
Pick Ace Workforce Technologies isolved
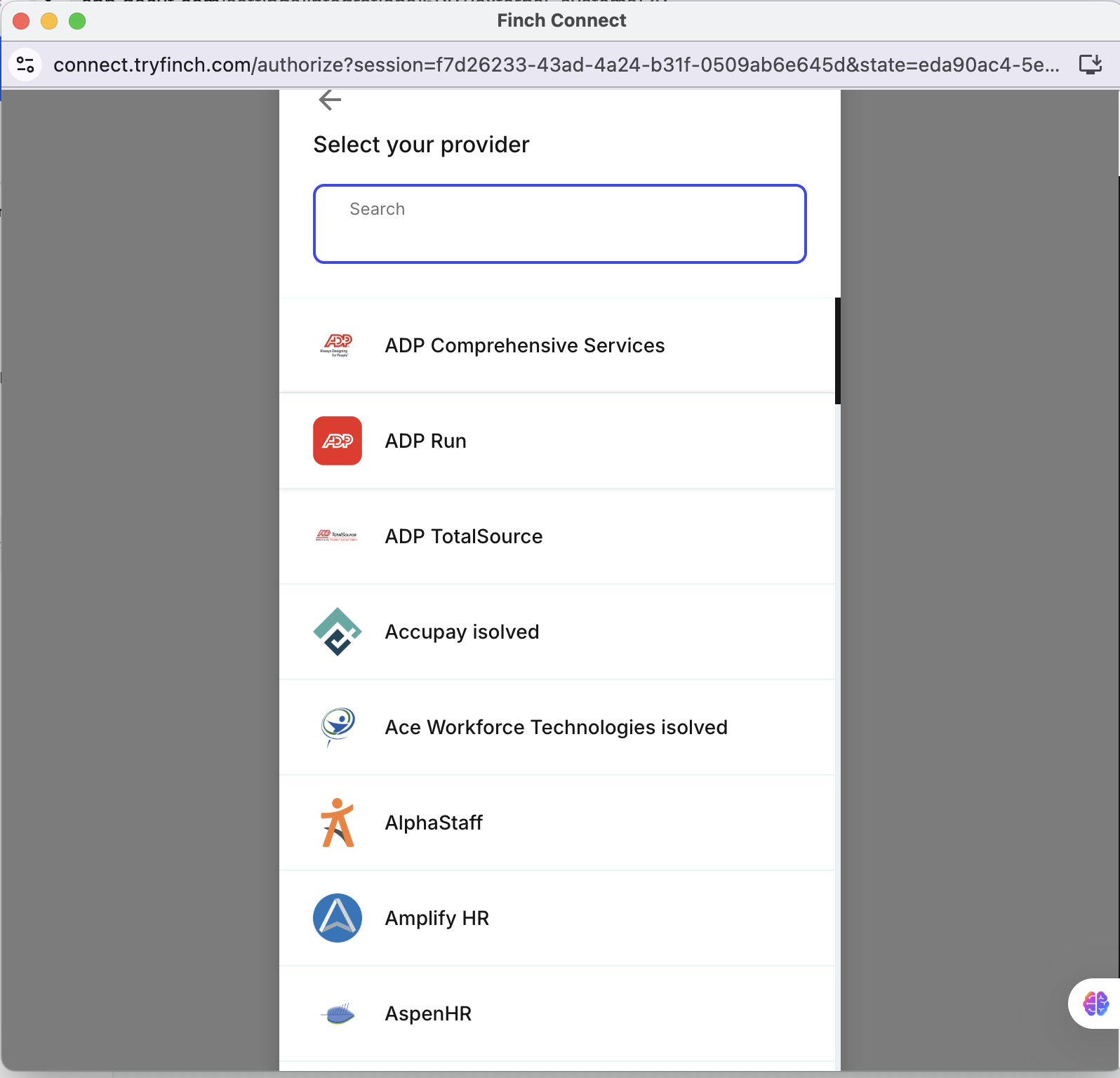tap(556, 727)
